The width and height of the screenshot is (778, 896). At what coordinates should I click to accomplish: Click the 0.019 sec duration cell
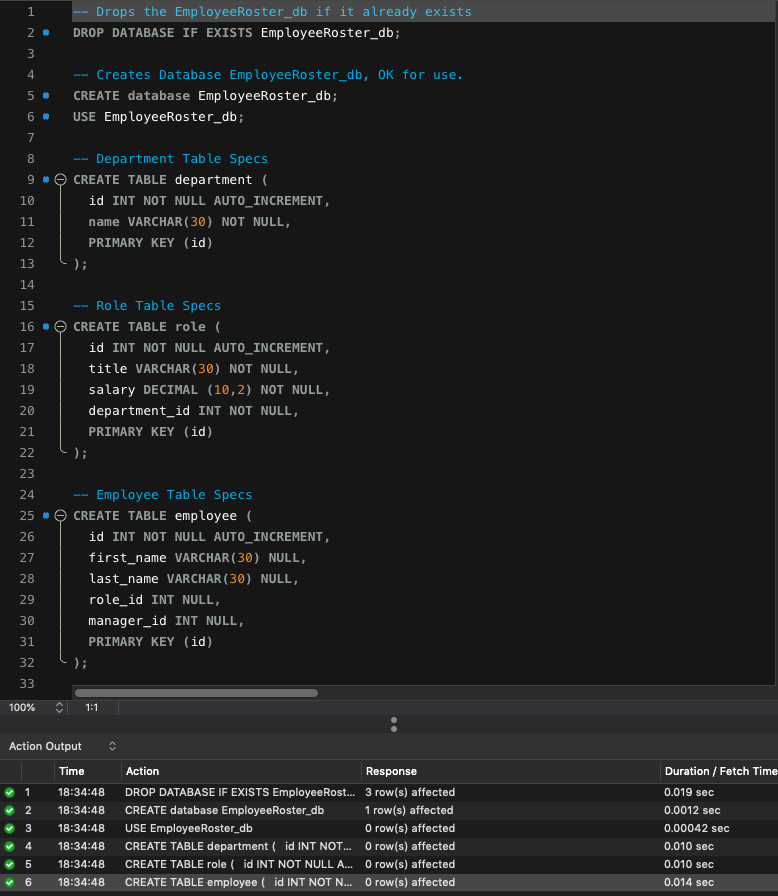[x=689, y=793]
